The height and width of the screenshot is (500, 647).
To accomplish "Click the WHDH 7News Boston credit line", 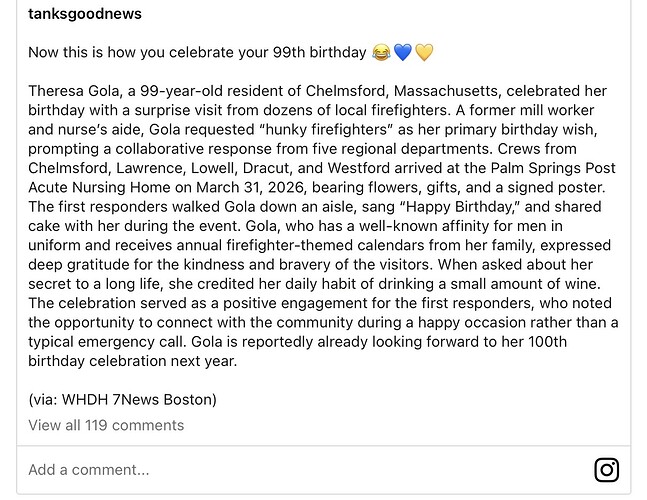I will pyautogui.click(x=123, y=399).
